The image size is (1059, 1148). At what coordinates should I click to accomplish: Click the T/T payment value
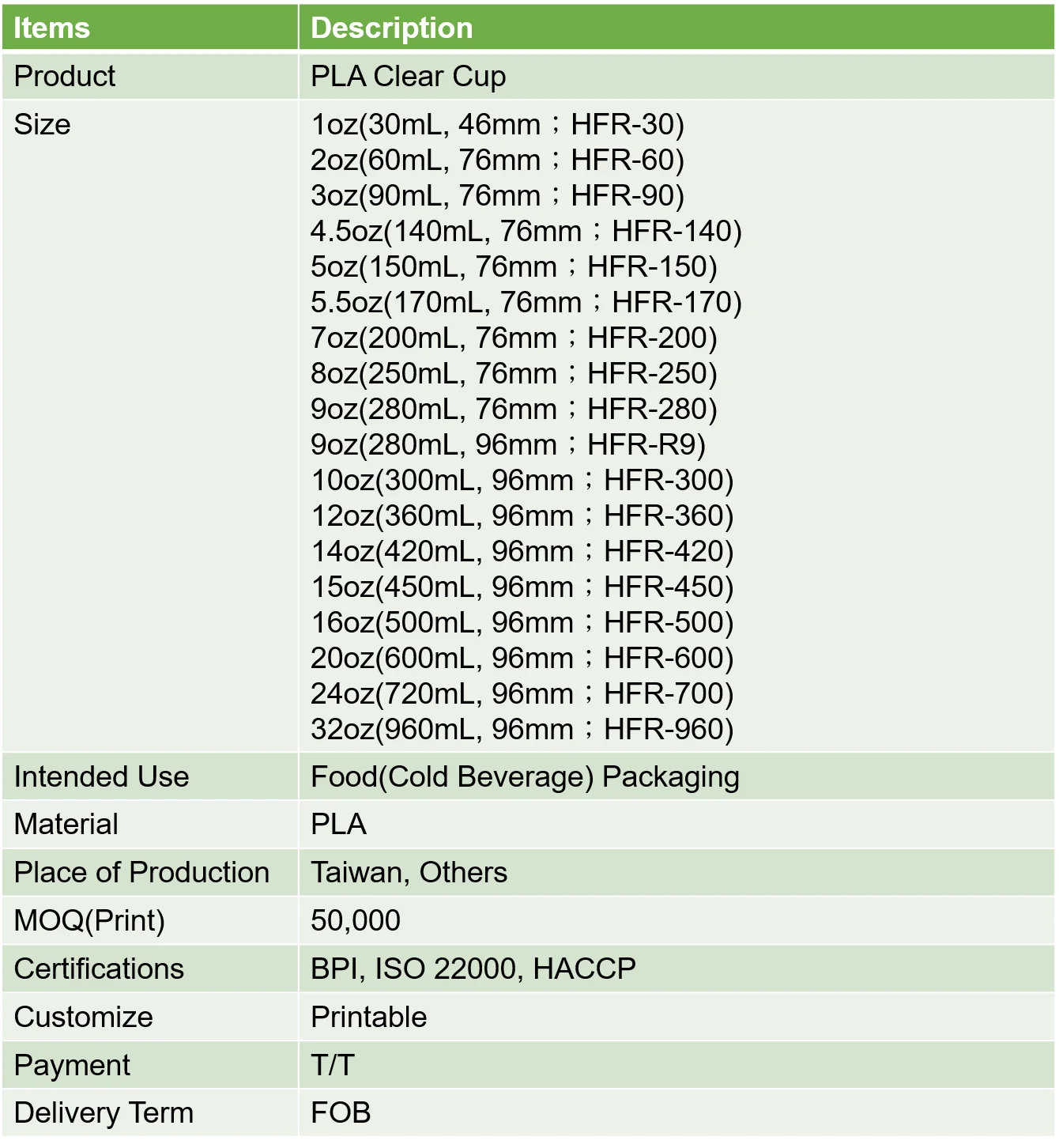tap(333, 1066)
